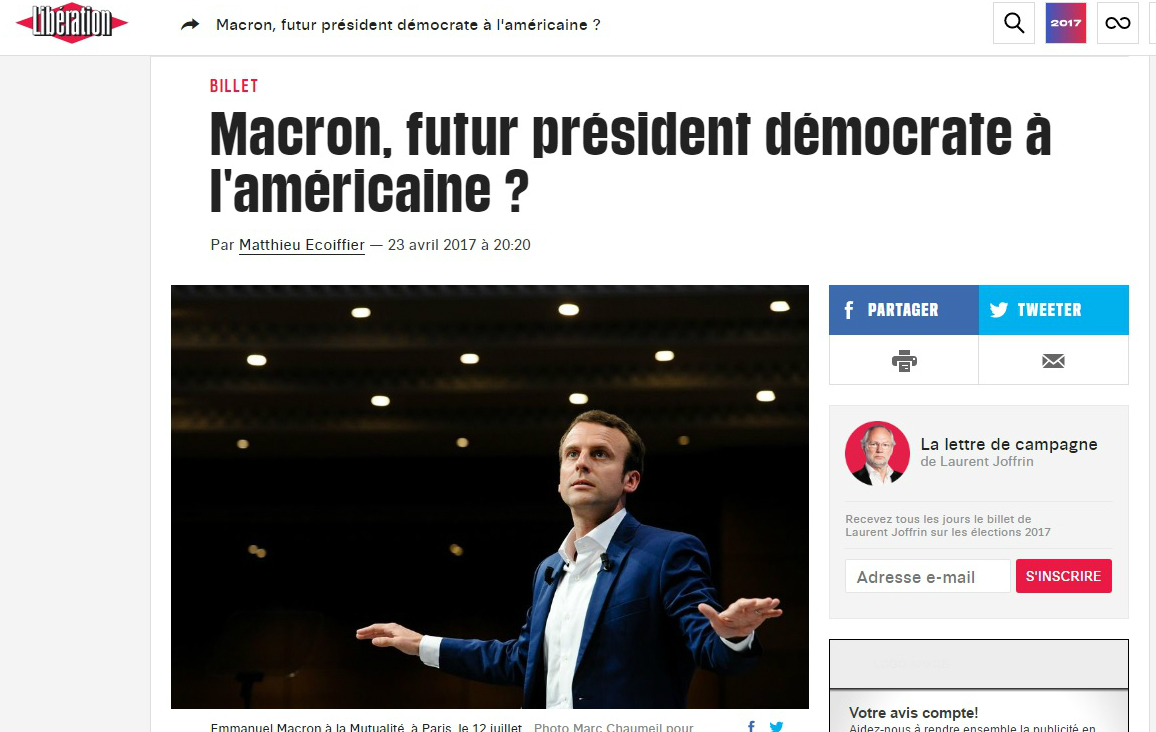Email the article via the envelope icon

pyautogui.click(x=1053, y=360)
